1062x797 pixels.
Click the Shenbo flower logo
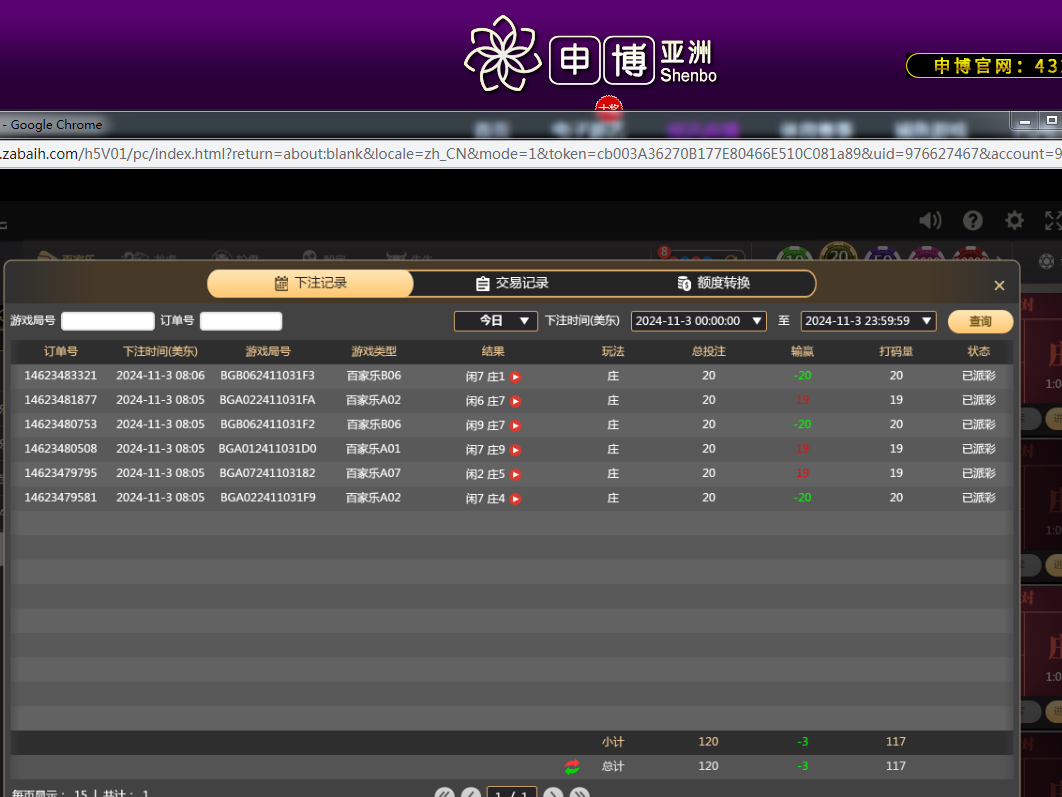click(x=502, y=54)
